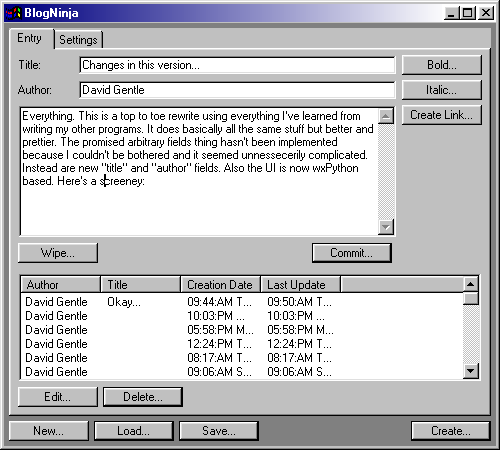The image size is (500, 450).
Task: Click the entries list scroll down arrow
Action: point(471,371)
